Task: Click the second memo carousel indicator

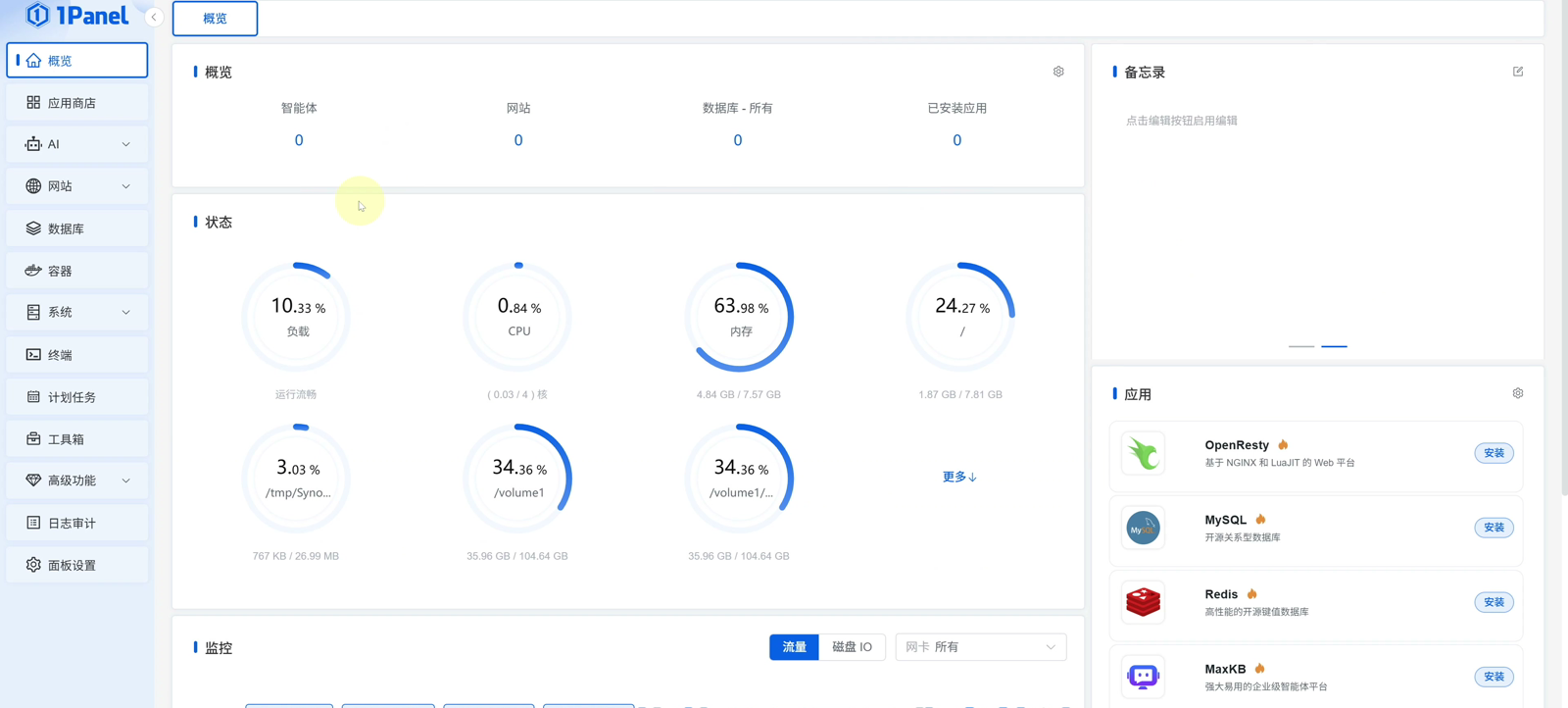Action: tap(1334, 346)
